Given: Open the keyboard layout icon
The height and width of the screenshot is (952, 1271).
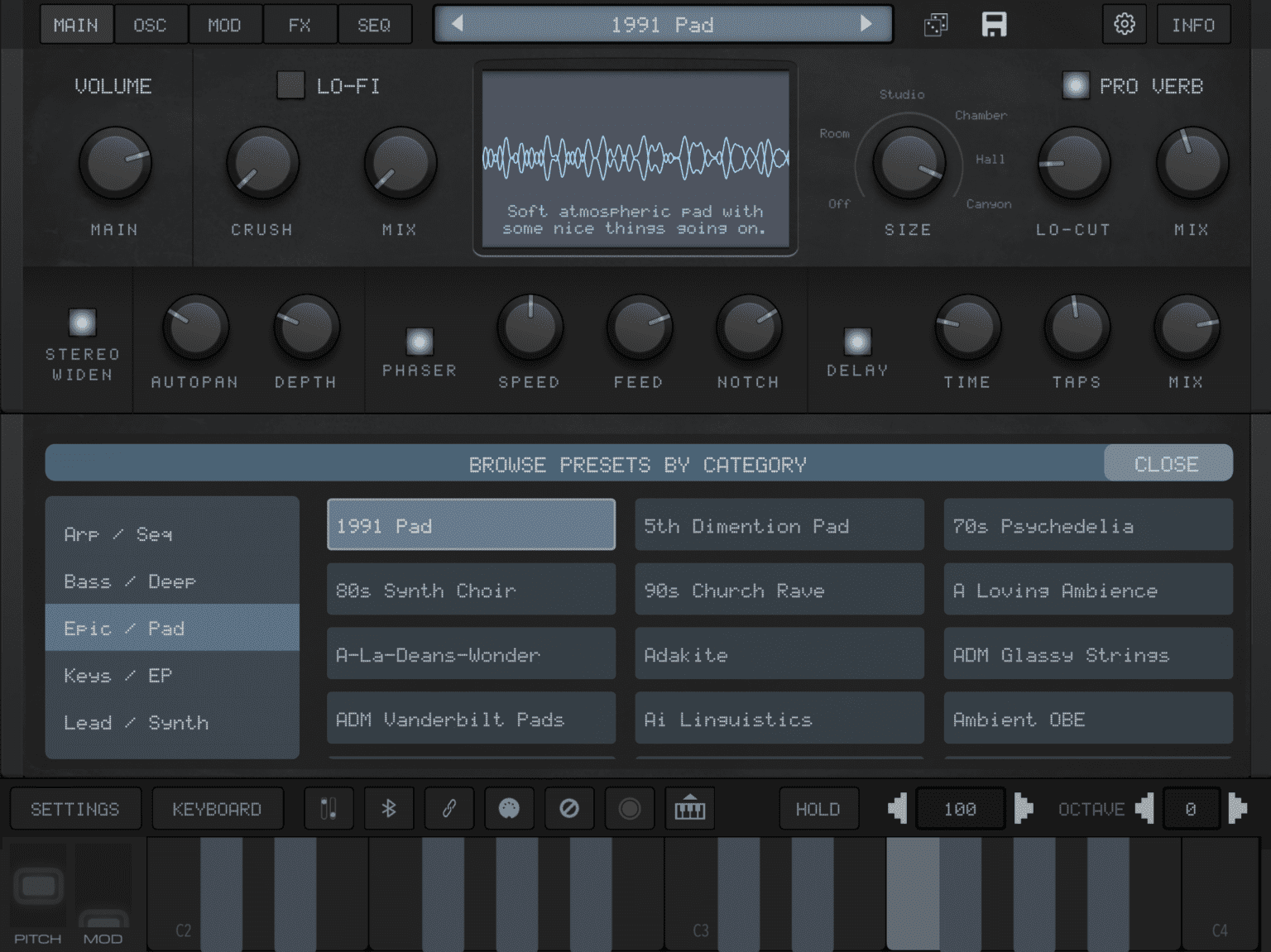Looking at the screenshot, I should (x=690, y=808).
